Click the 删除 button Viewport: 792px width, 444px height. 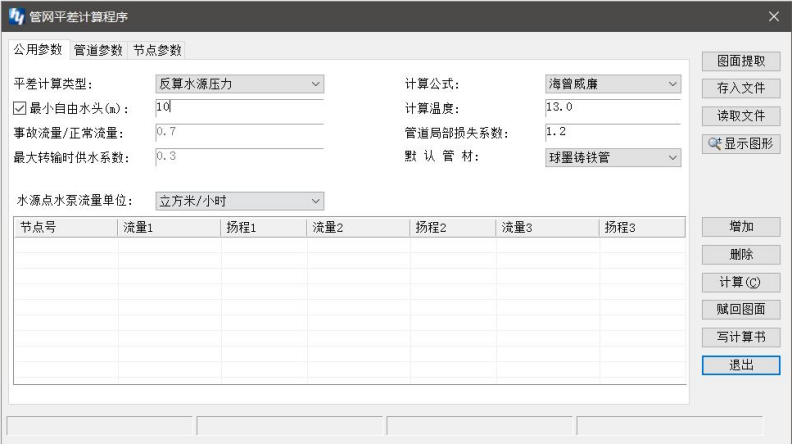(741, 255)
